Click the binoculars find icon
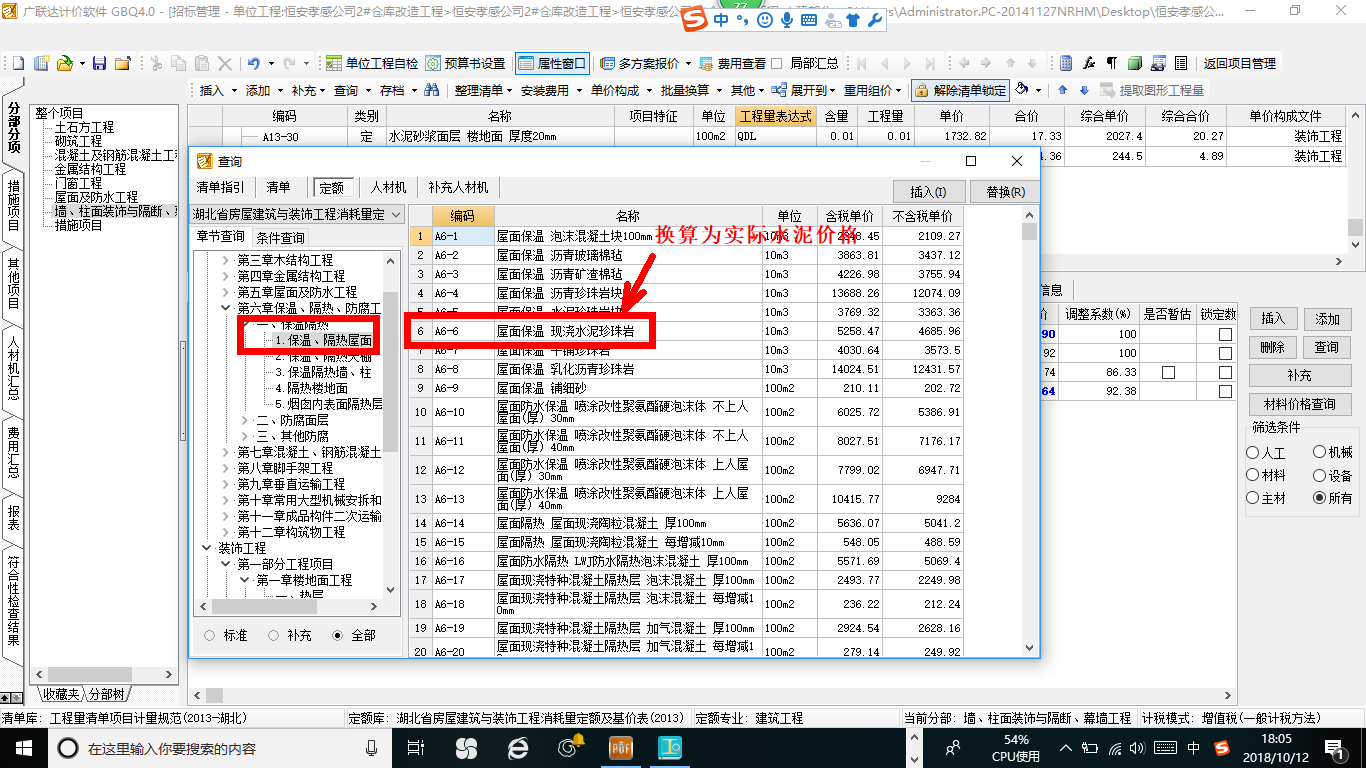The image size is (1366, 768). [432, 90]
